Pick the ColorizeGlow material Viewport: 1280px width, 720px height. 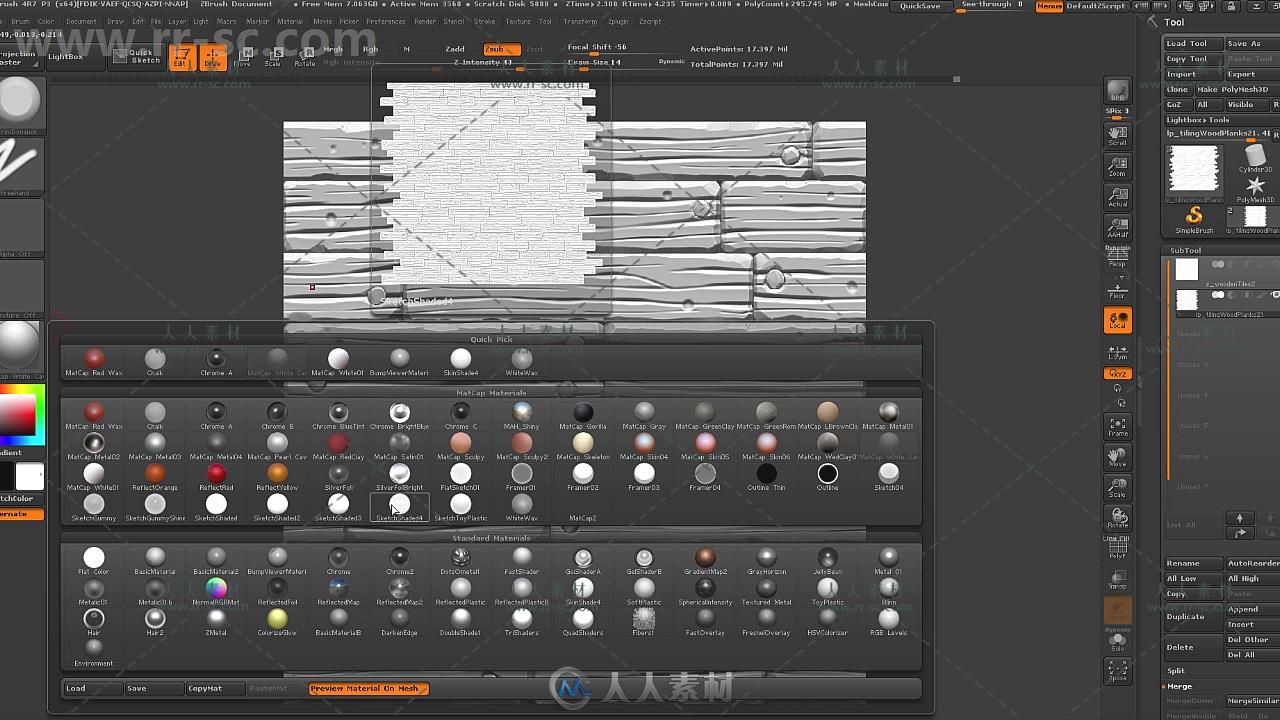pyautogui.click(x=277, y=622)
